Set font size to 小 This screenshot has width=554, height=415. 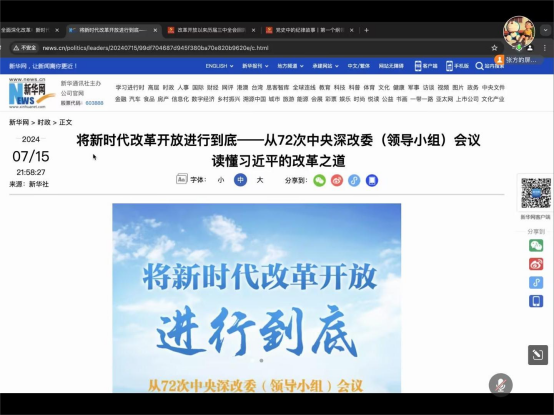click(221, 180)
